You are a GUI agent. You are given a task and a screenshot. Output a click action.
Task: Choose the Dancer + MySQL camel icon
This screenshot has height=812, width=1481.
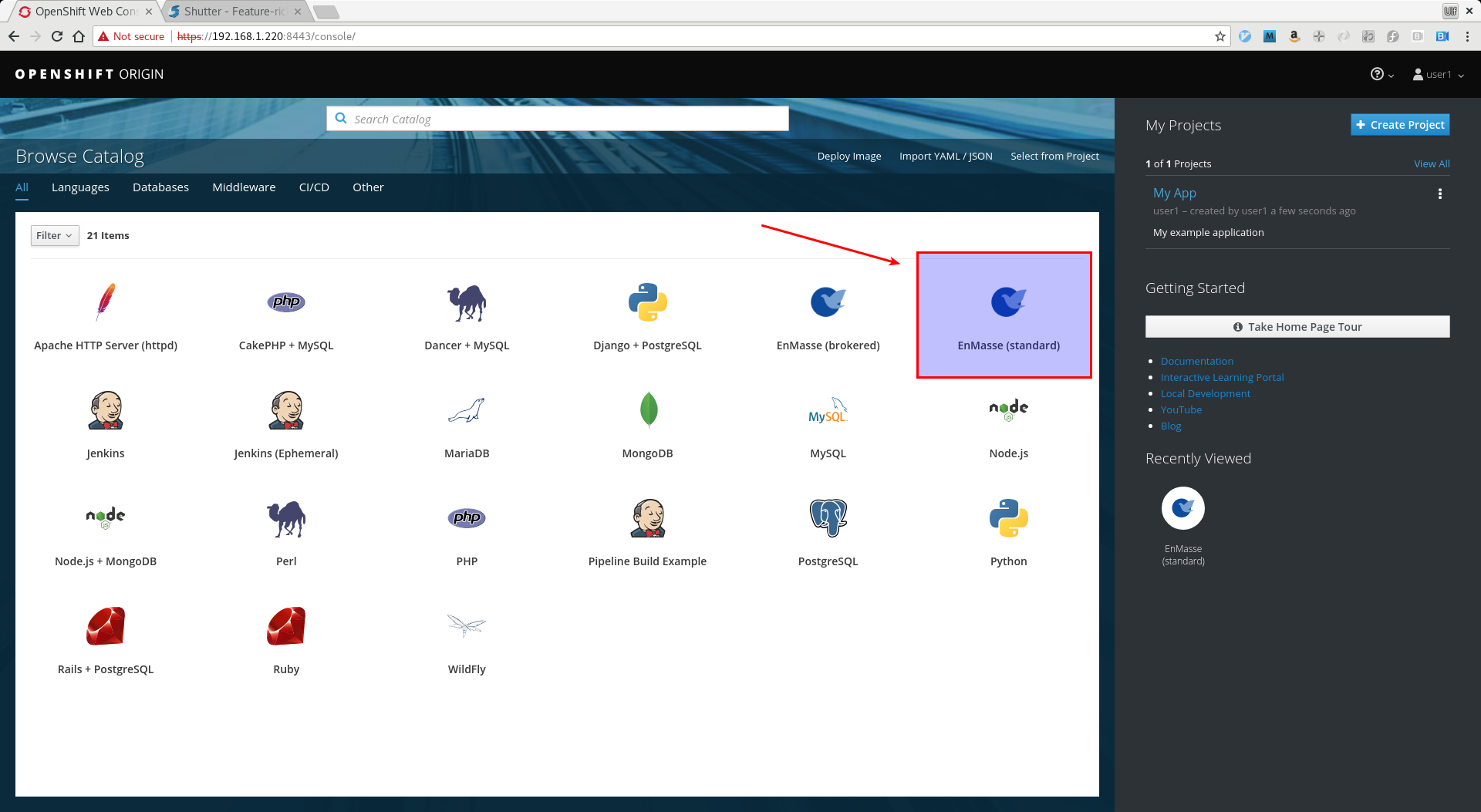467,302
